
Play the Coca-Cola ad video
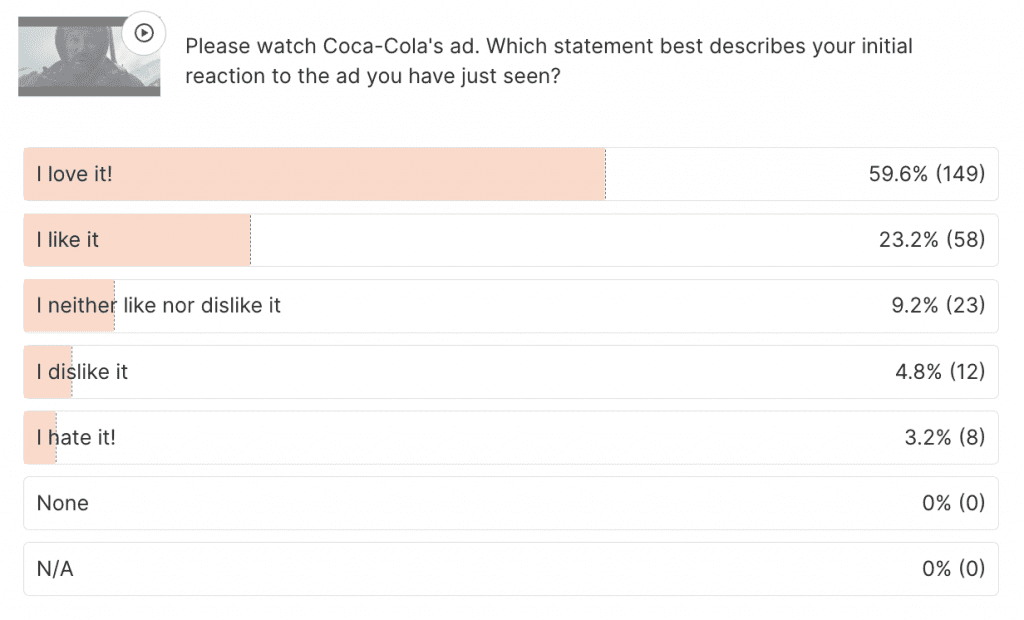[144, 33]
